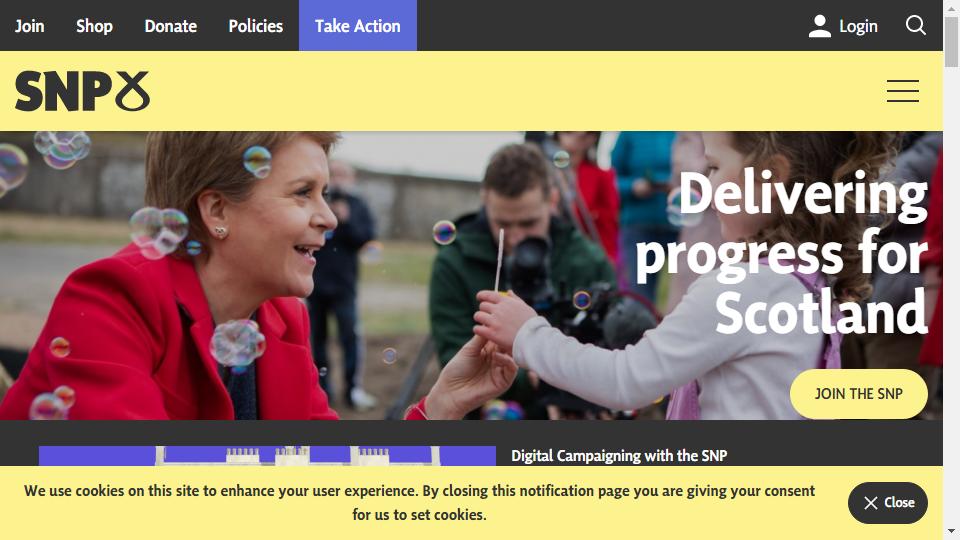This screenshot has height=540, width=960.
Task: Click the purple building article thumbnail
Action: (x=267, y=456)
